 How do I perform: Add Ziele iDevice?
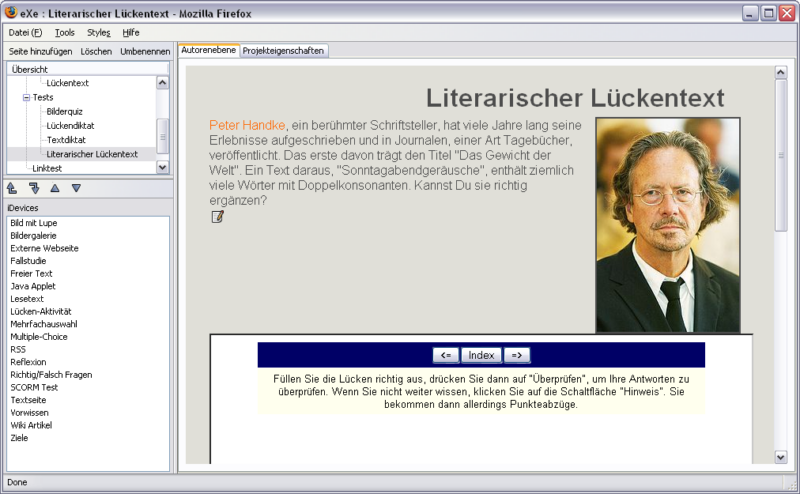coord(19,438)
